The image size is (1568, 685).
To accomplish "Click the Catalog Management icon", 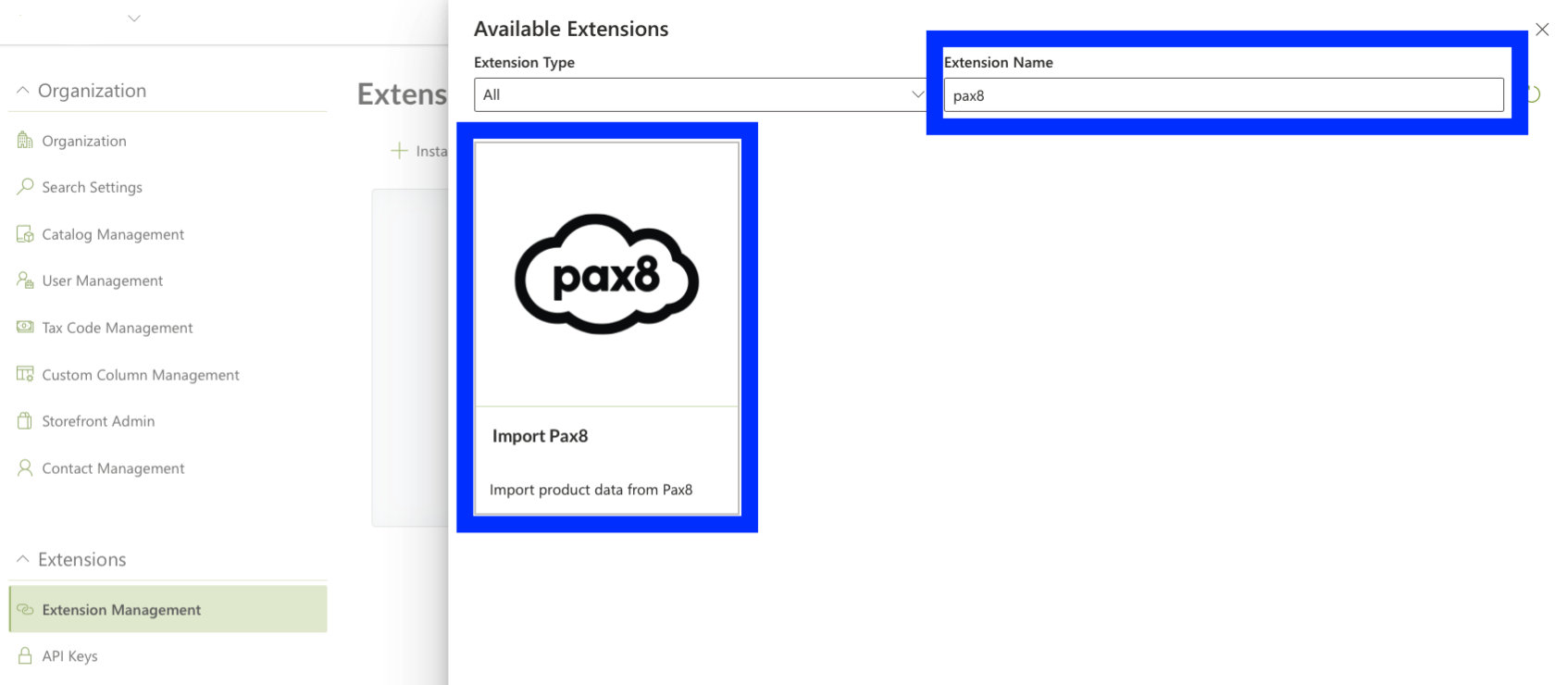I will (25, 233).
